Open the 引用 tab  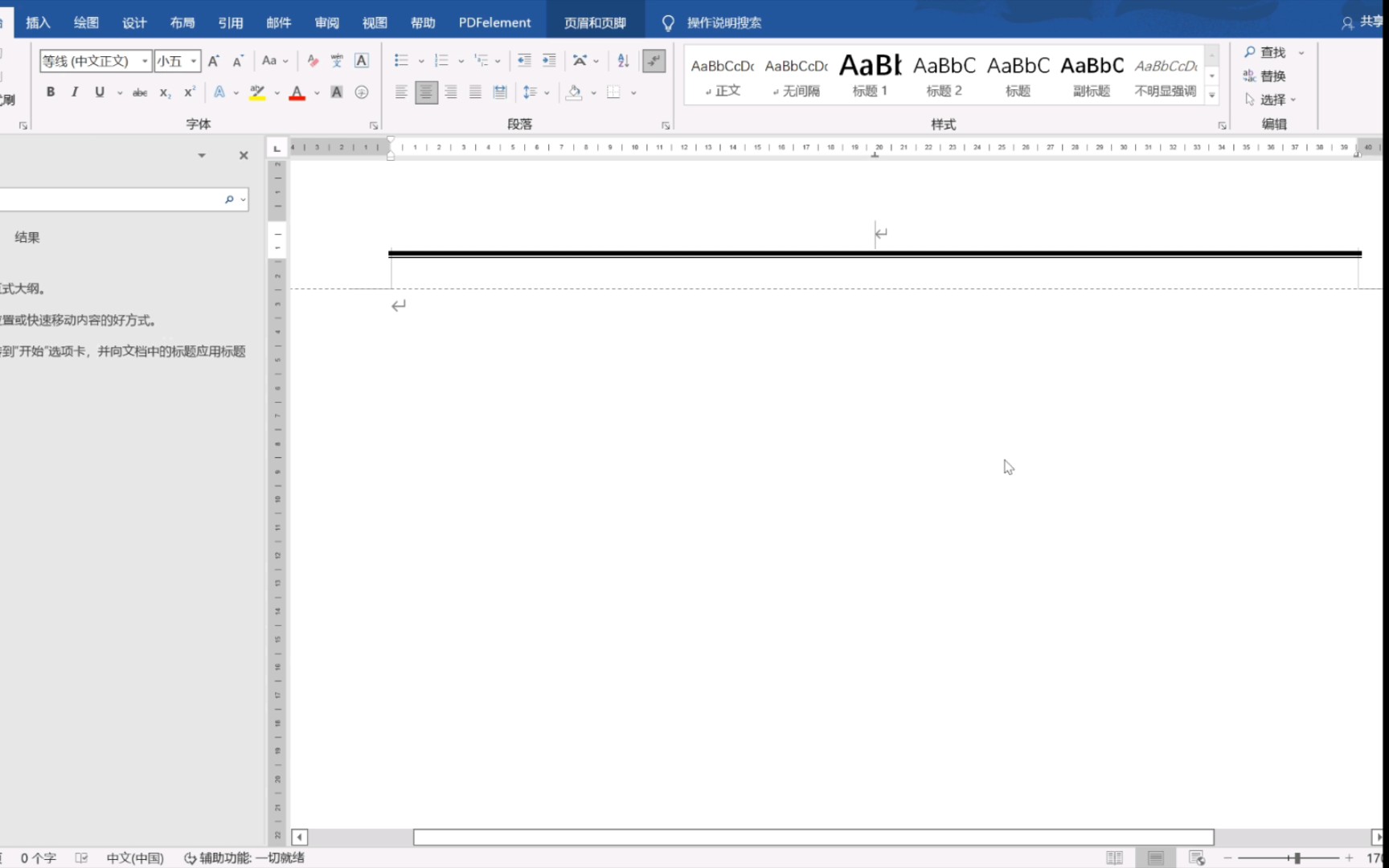[x=231, y=23]
